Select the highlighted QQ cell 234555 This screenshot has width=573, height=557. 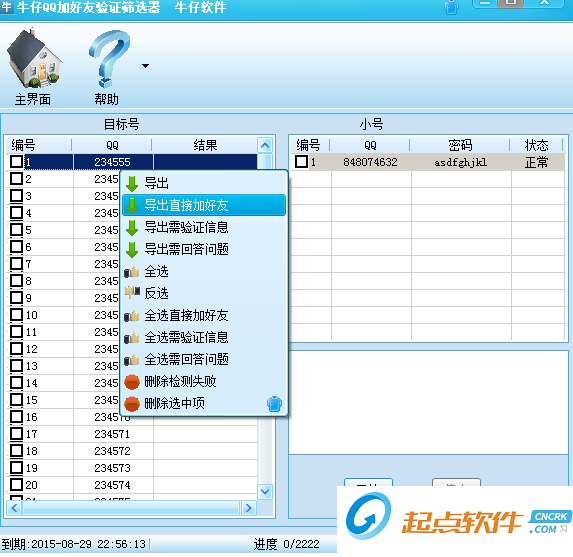point(113,162)
